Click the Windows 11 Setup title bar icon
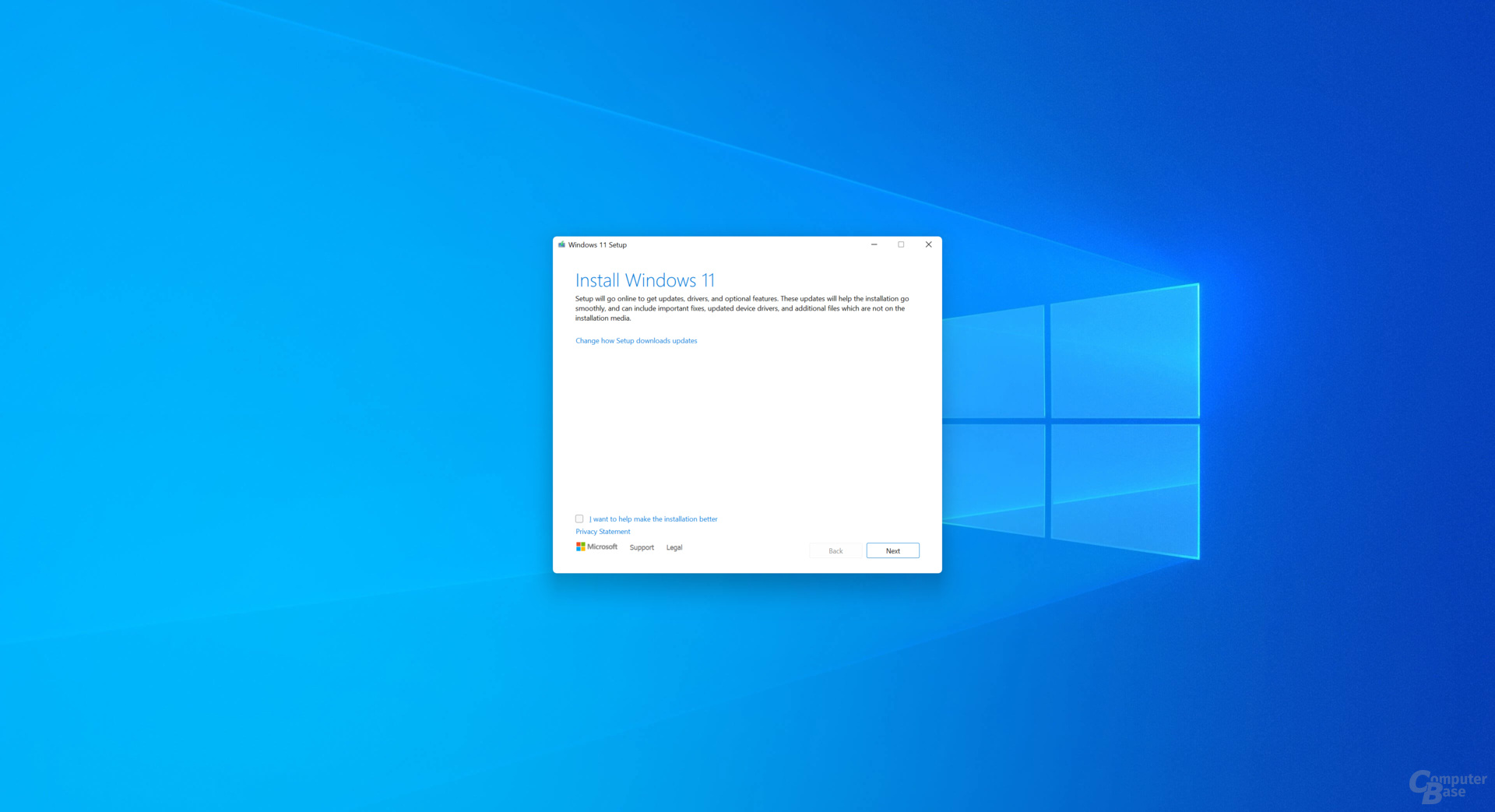The image size is (1495, 812). 561,244
